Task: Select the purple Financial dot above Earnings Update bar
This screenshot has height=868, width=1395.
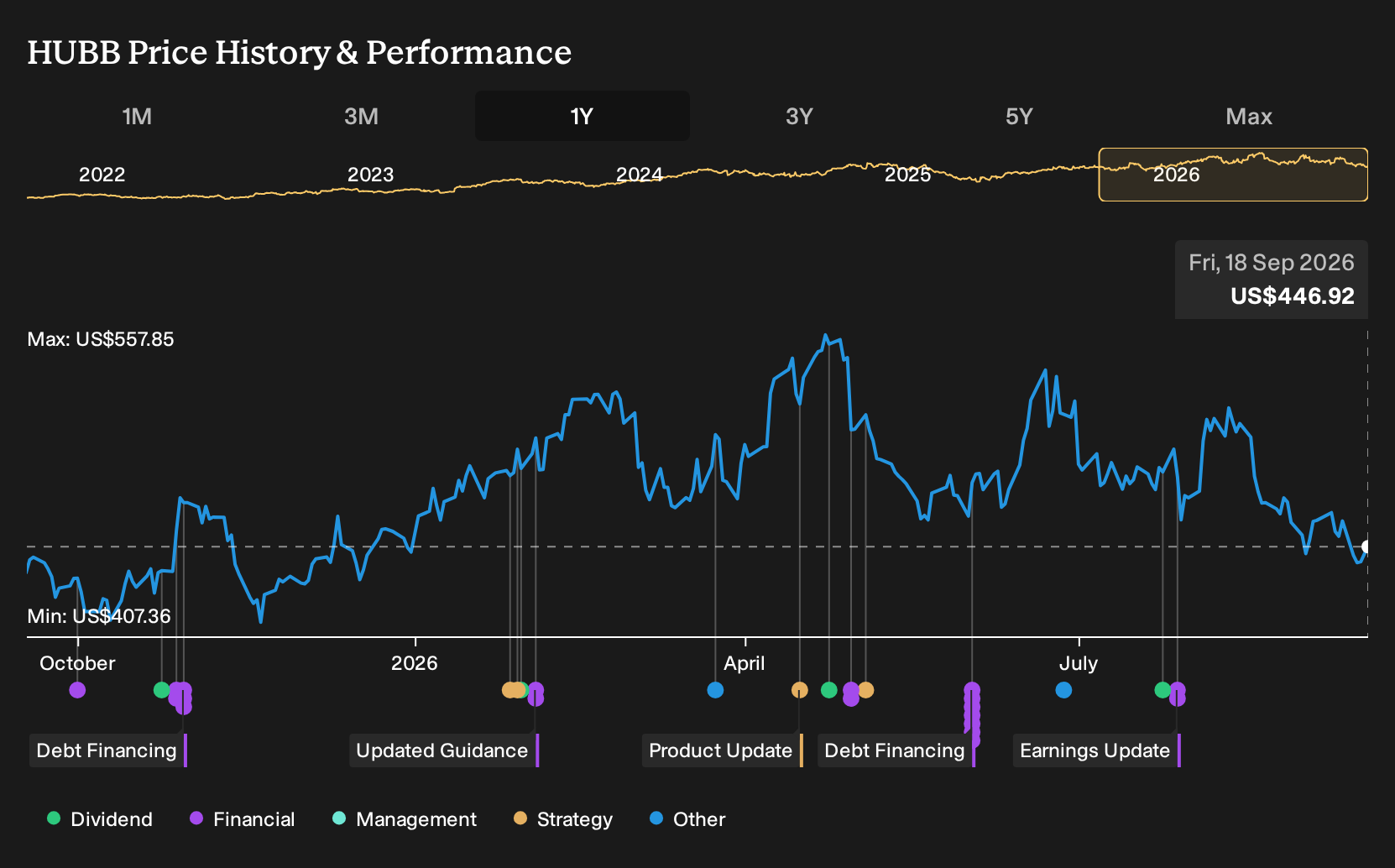Action: coord(1178,693)
